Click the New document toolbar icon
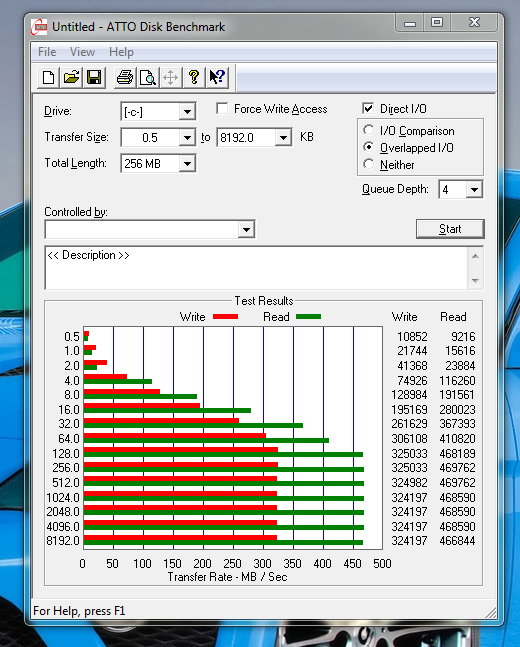This screenshot has height=647, width=520. tap(48, 77)
